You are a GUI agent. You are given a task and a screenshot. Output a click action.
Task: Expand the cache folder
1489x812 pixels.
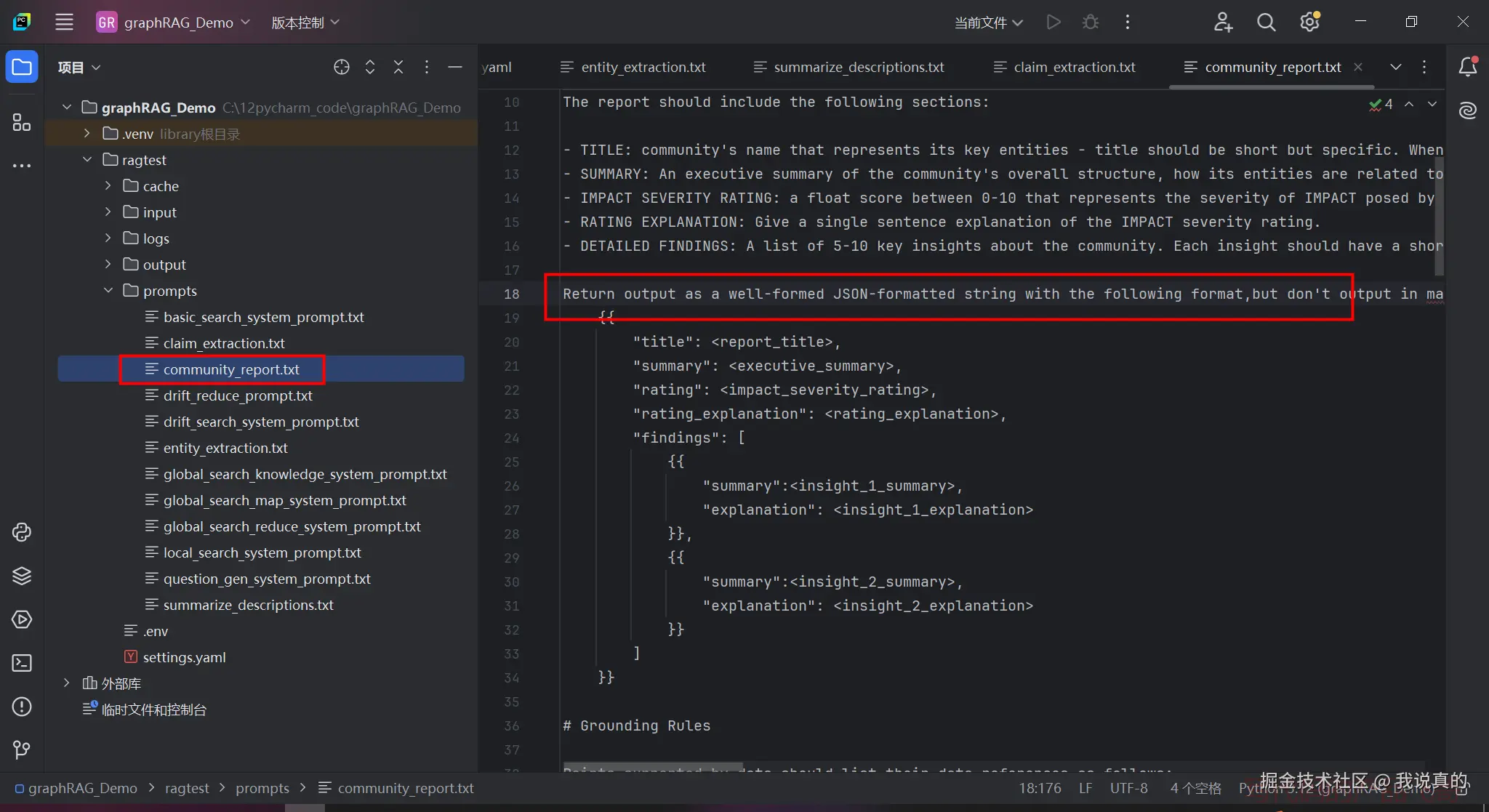point(108,186)
